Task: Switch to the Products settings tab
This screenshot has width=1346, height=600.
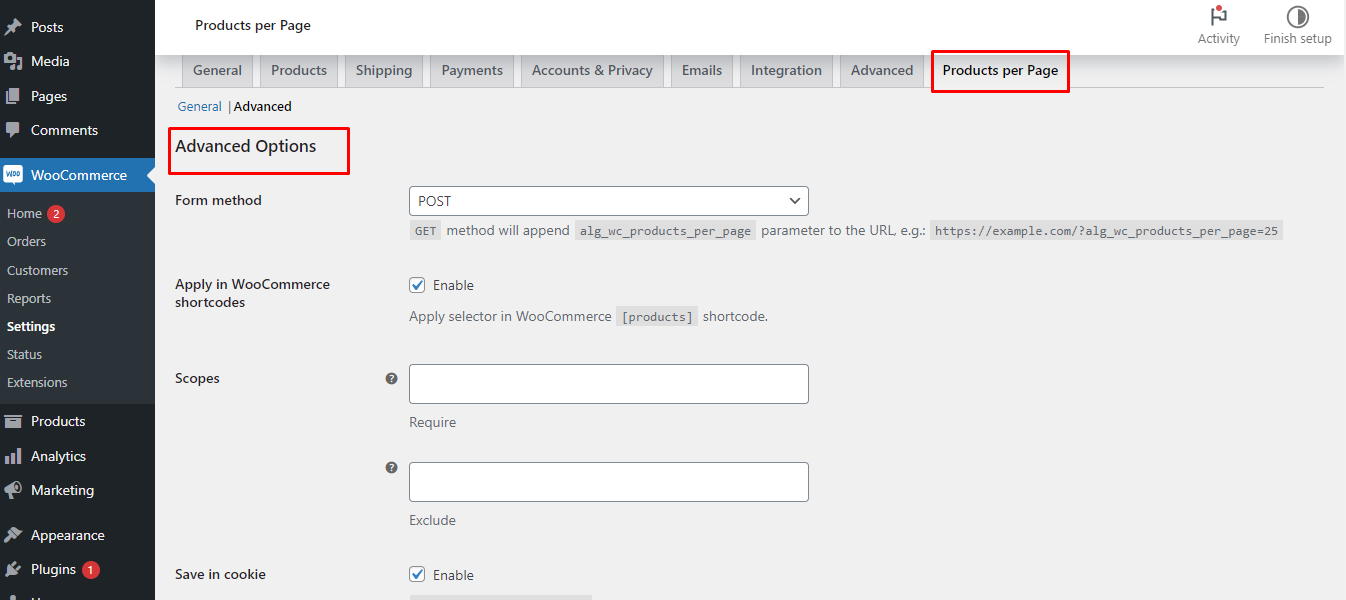Action: [299, 70]
